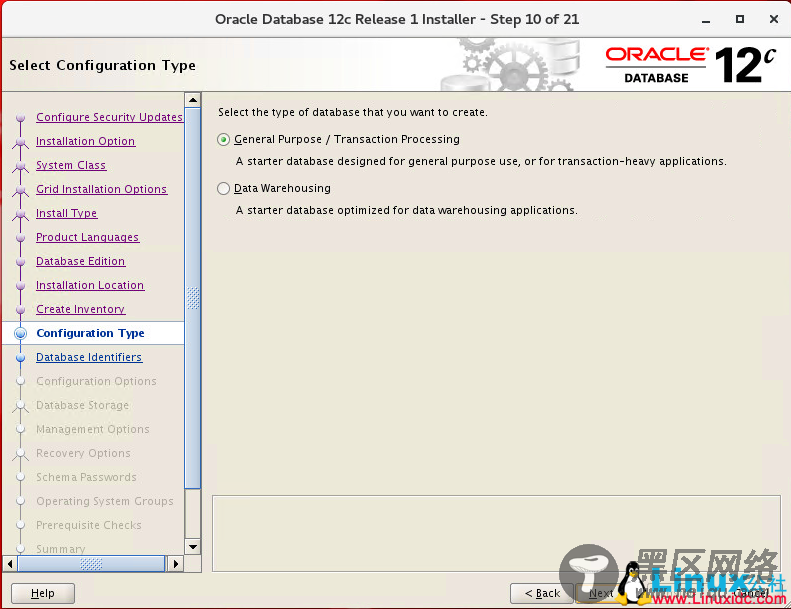Screen dimensions: 791x609
Task: Click the disabled Configuration Options step
Action: point(96,381)
